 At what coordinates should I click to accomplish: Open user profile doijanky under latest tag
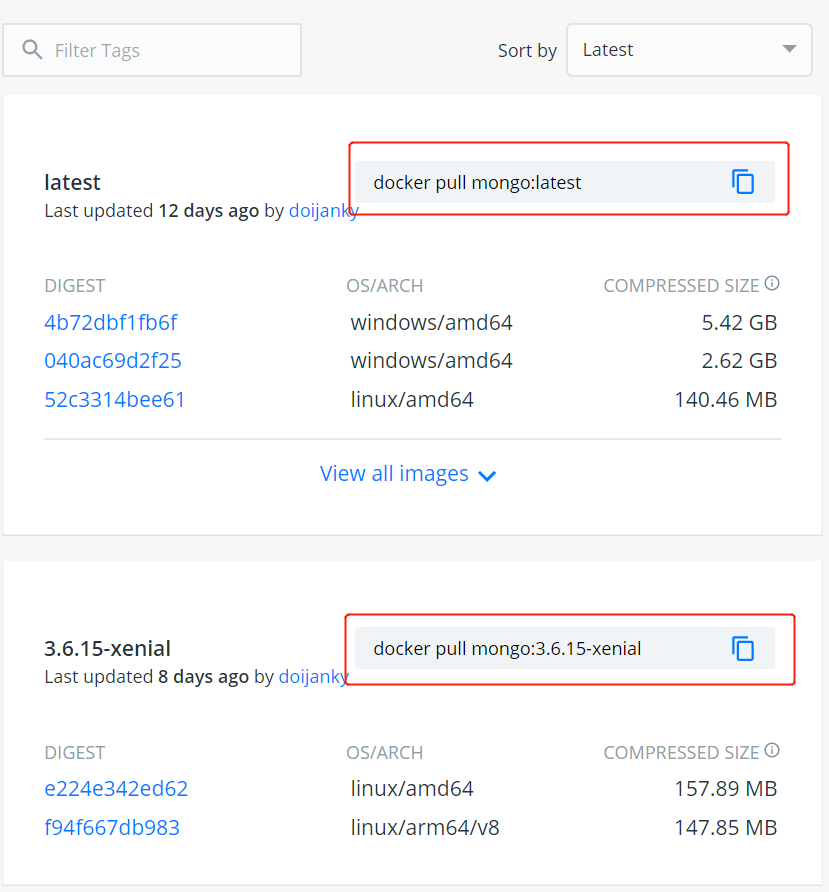tap(324, 210)
